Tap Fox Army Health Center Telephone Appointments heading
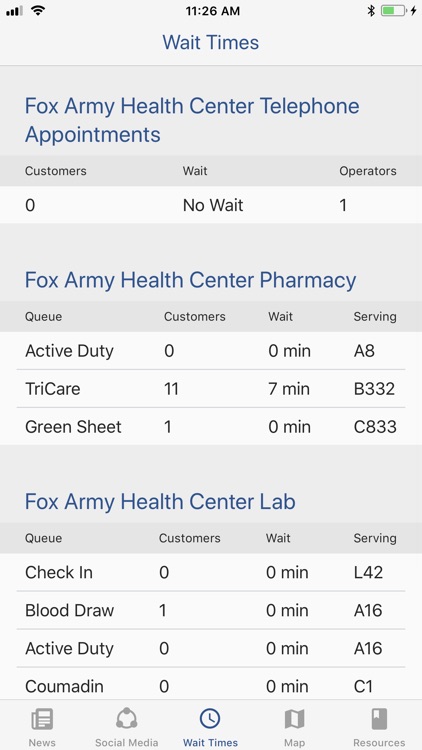This screenshot has height=750, width=422. point(192,120)
